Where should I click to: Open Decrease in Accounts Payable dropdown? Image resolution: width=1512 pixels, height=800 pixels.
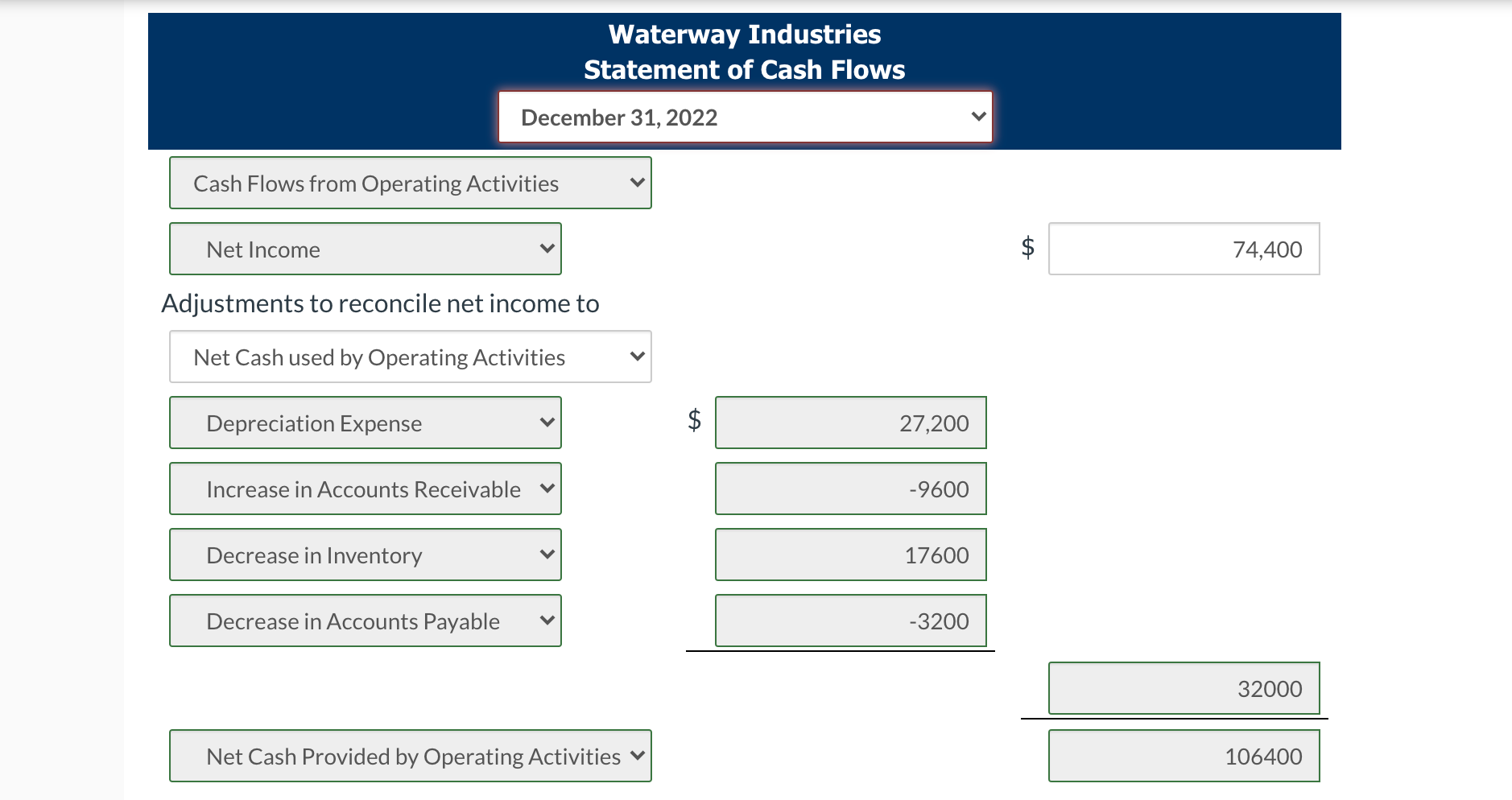click(365, 621)
